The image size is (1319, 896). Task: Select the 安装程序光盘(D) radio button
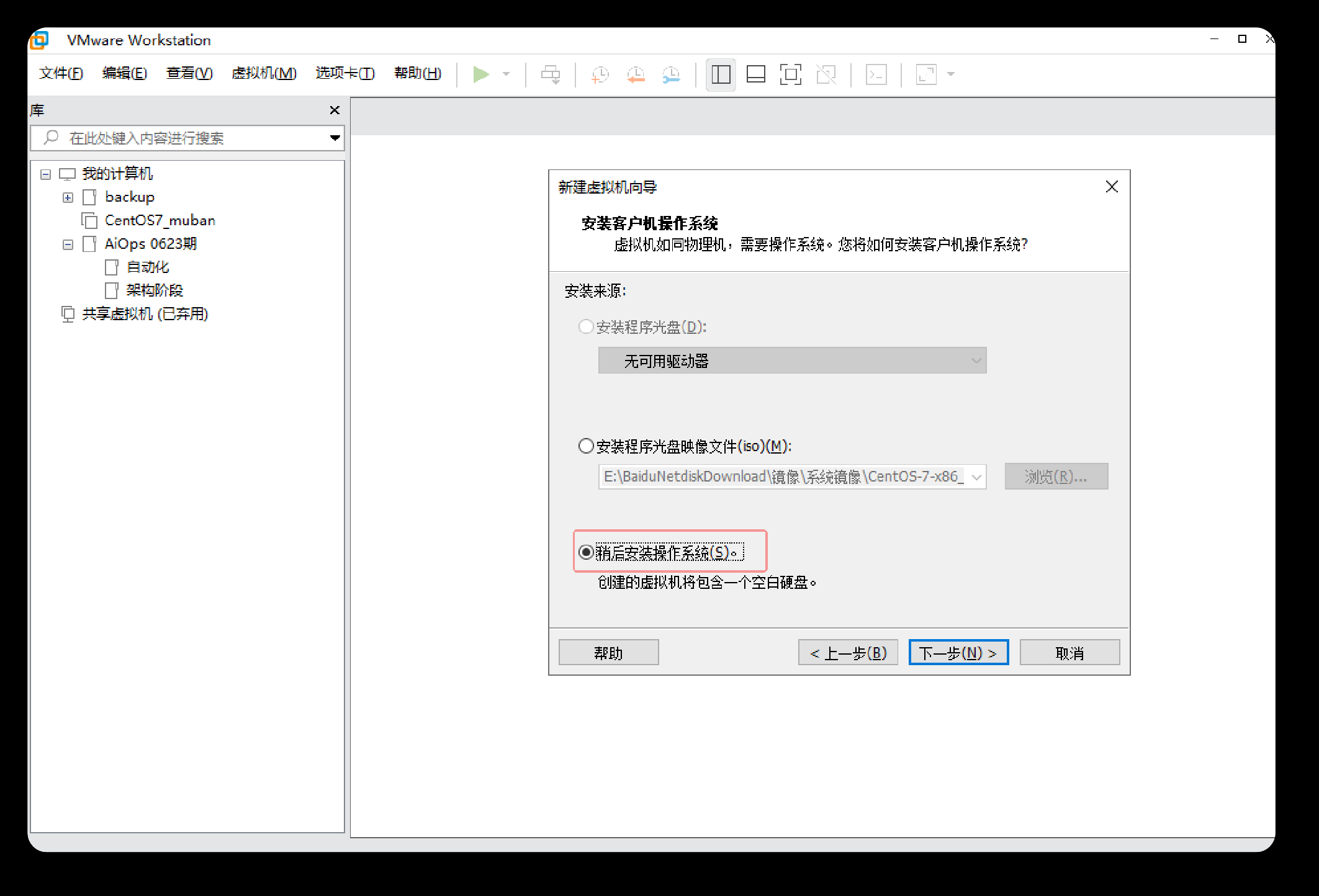click(x=586, y=326)
